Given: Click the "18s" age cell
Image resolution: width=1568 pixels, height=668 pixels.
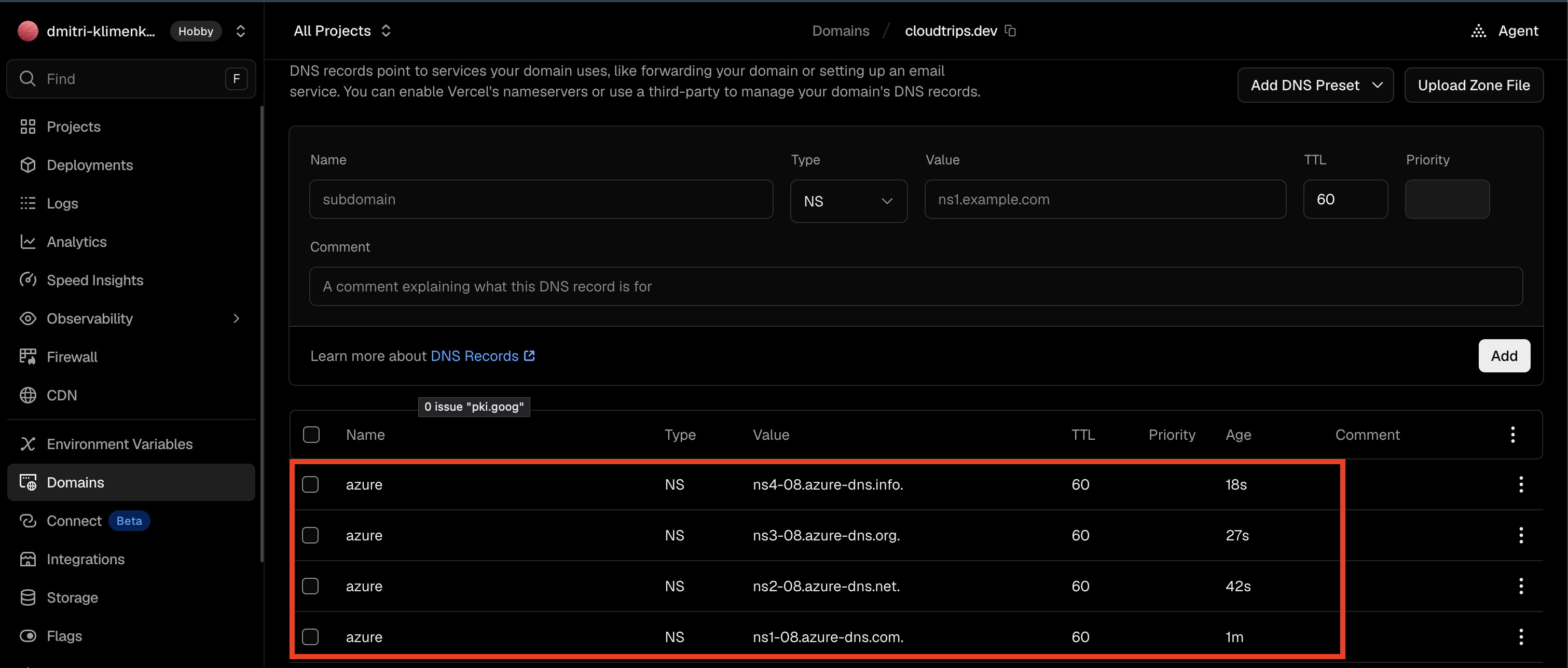Looking at the screenshot, I should pyautogui.click(x=1235, y=484).
